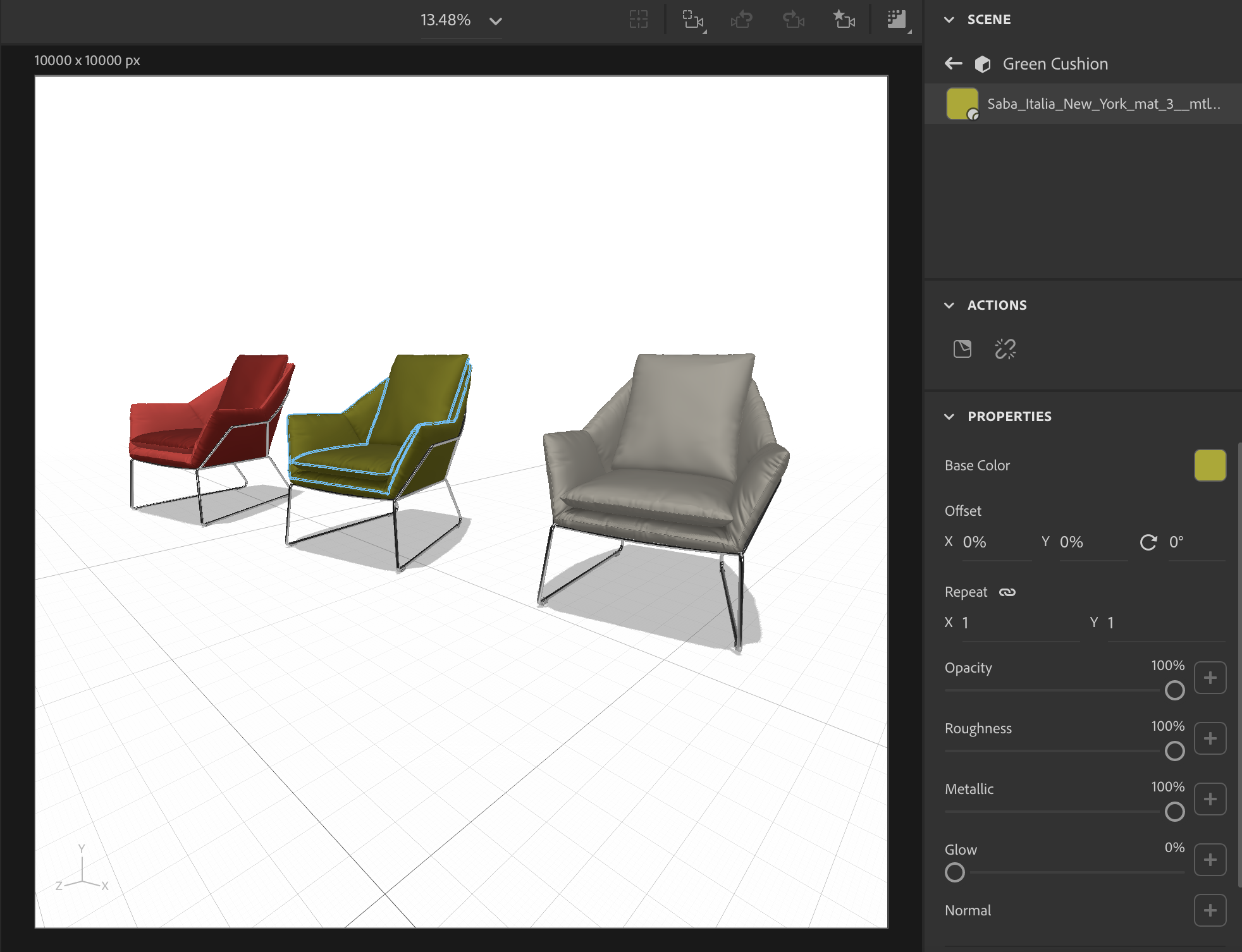Open Camera Bookmarks star icon
This screenshot has width=1242, height=952.
coord(844,20)
